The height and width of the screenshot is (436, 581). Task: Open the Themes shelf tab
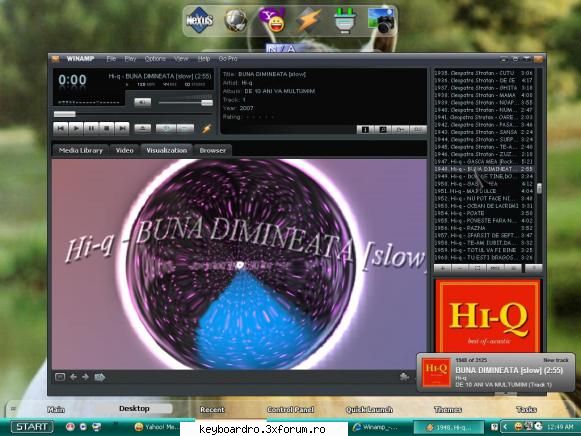coord(448,409)
